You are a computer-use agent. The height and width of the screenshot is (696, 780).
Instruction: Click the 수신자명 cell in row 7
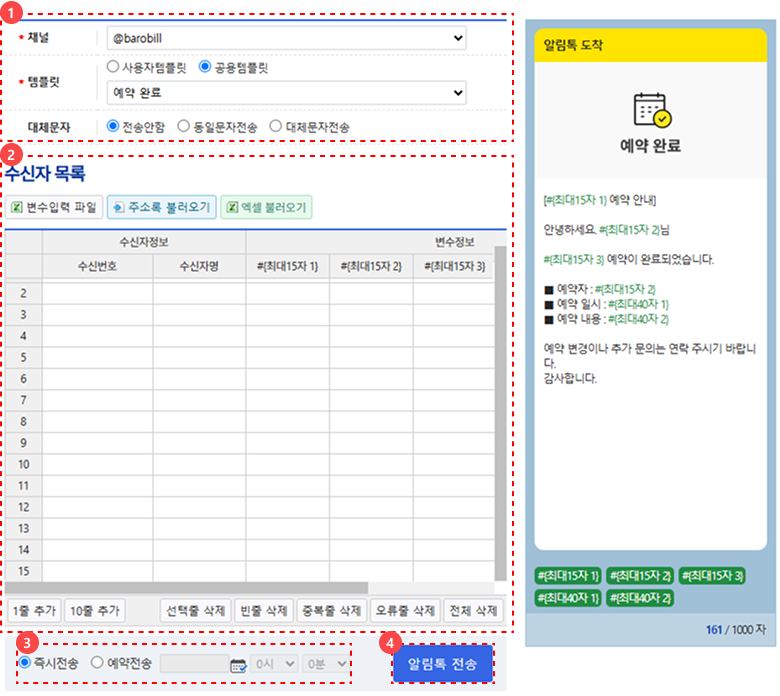[199, 400]
